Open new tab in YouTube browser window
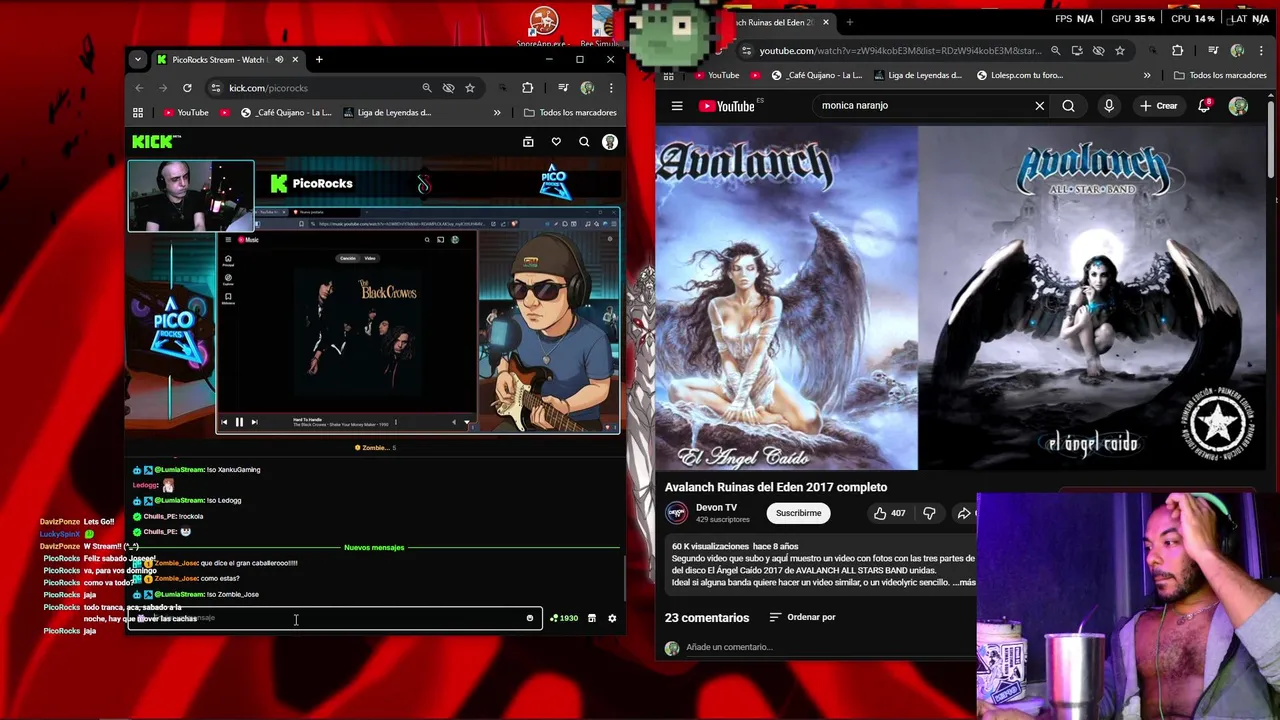 849,22
